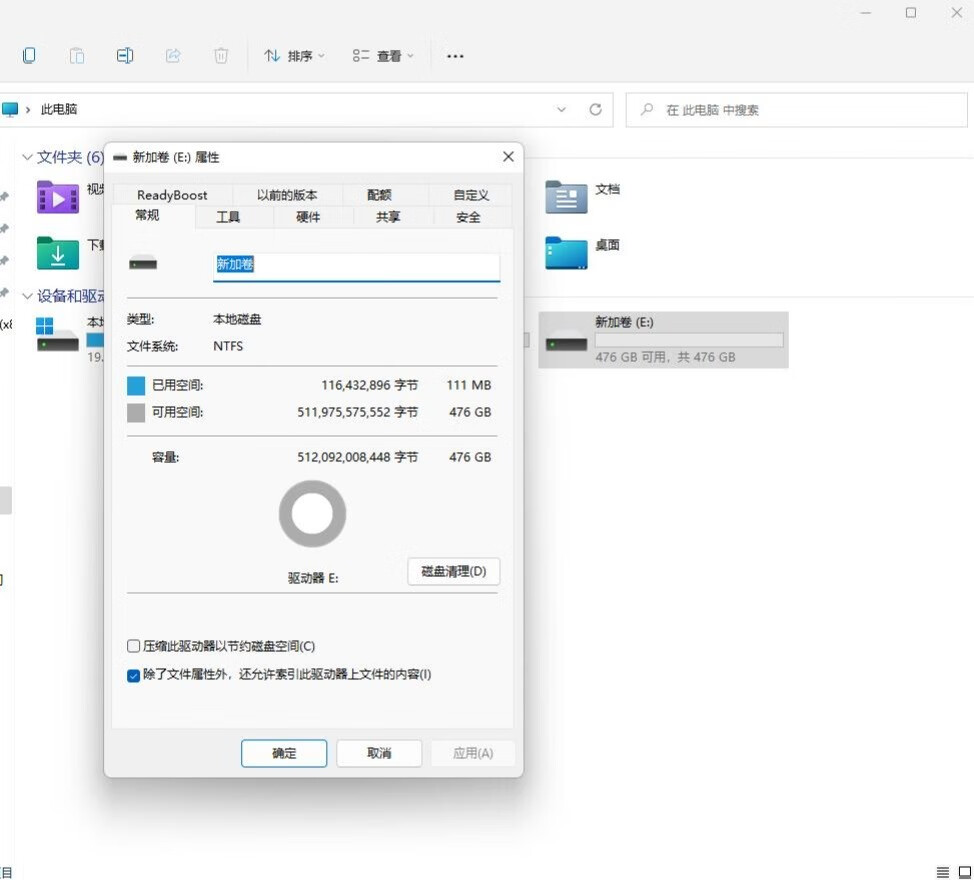The image size is (974, 880).
Task: Click the volume name field 新加卷
Action: 357,265
